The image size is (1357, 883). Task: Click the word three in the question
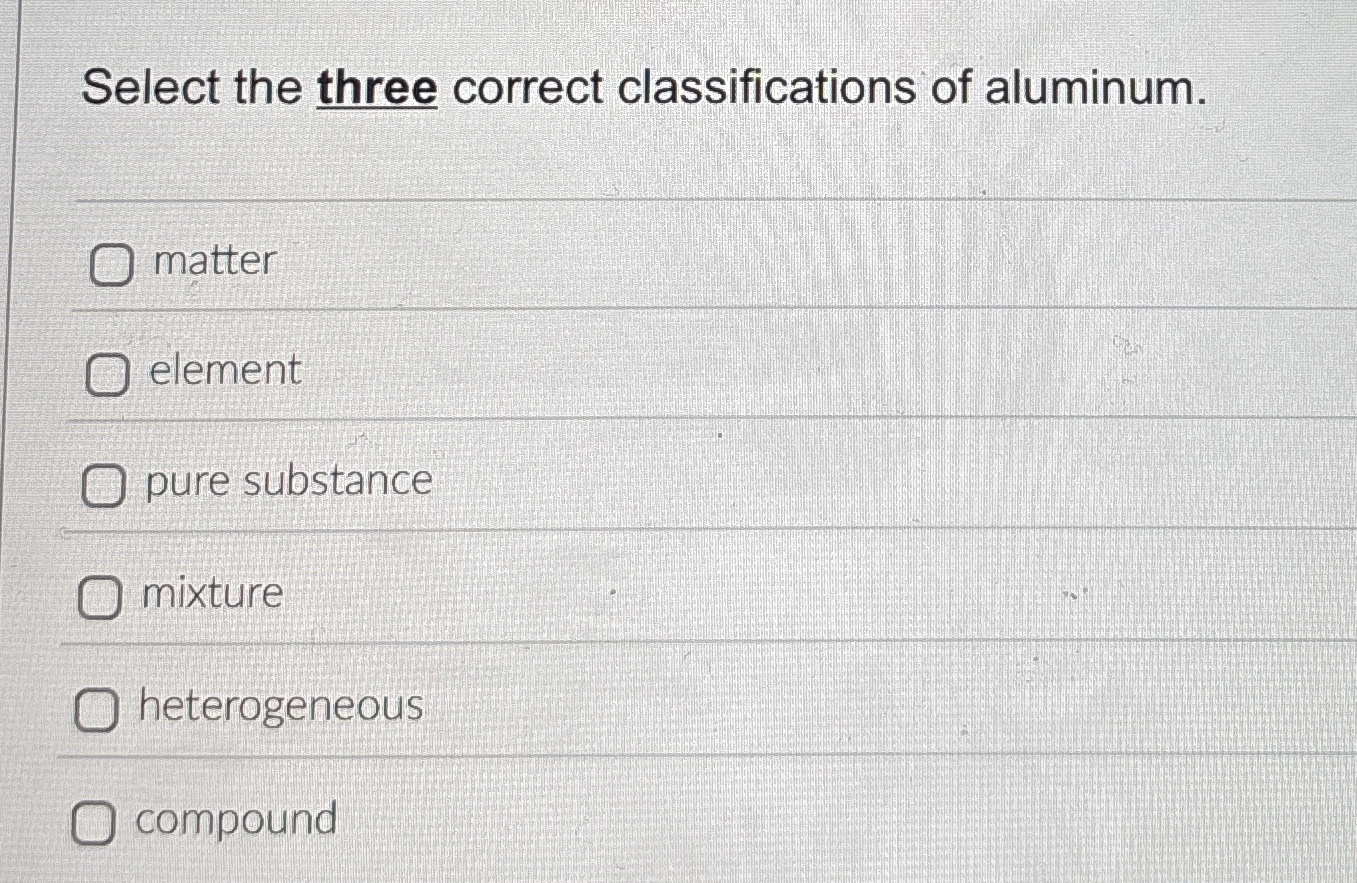[x=377, y=90]
